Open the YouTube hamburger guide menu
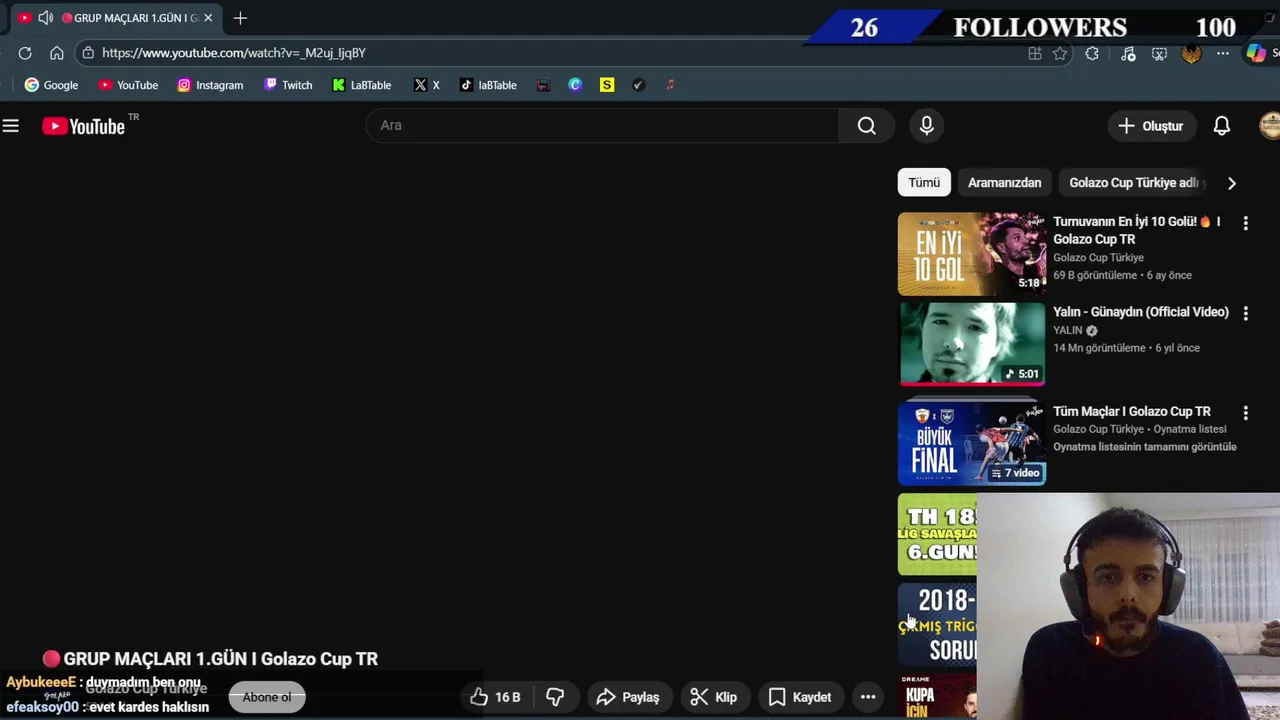The image size is (1280, 720). pos(11,126)
